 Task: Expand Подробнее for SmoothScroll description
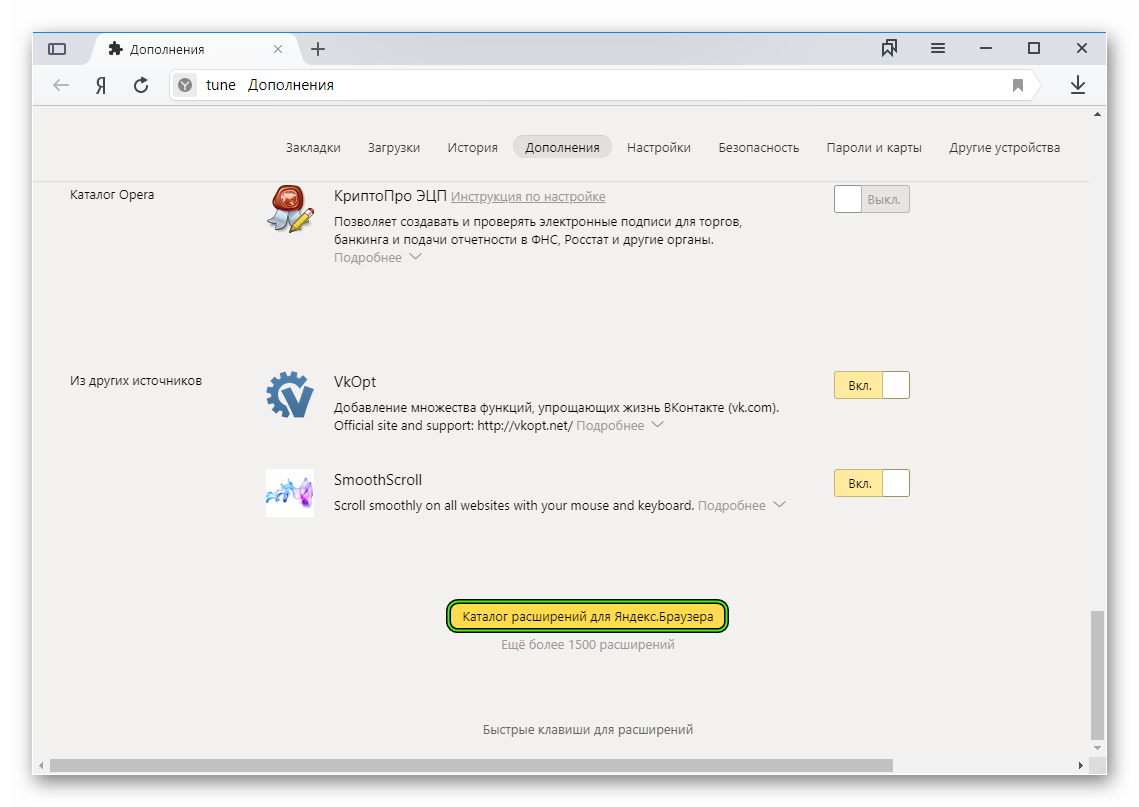[741, 506]
